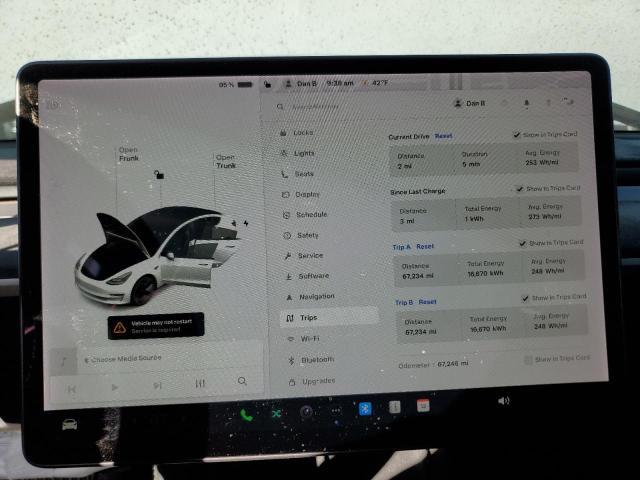Toggle Odometer Show in Trips Card
The width and height of the screenshot is (640, 480).
[x=528, y=360]
